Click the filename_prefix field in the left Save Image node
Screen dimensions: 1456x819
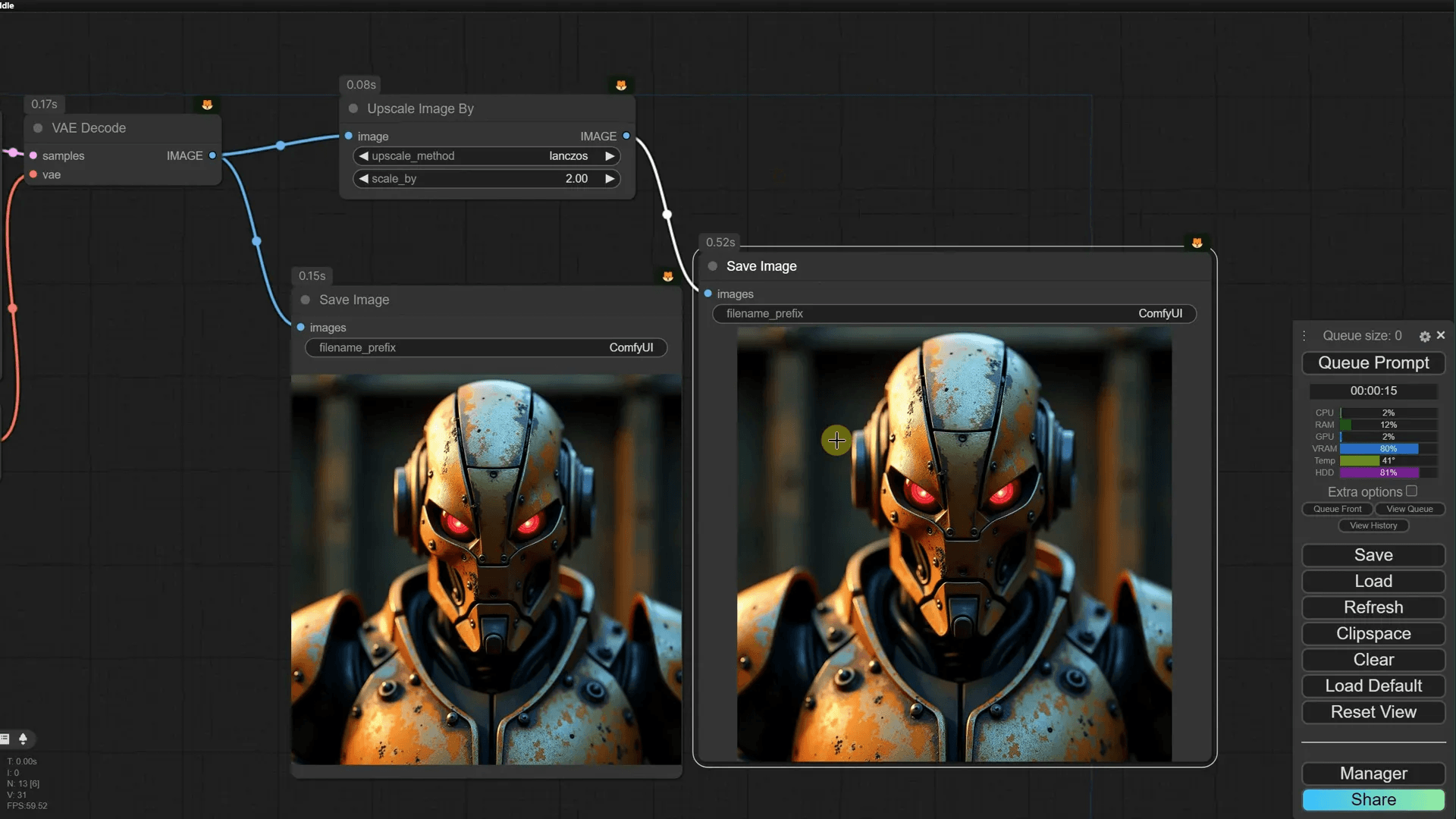tap(485, 347)
